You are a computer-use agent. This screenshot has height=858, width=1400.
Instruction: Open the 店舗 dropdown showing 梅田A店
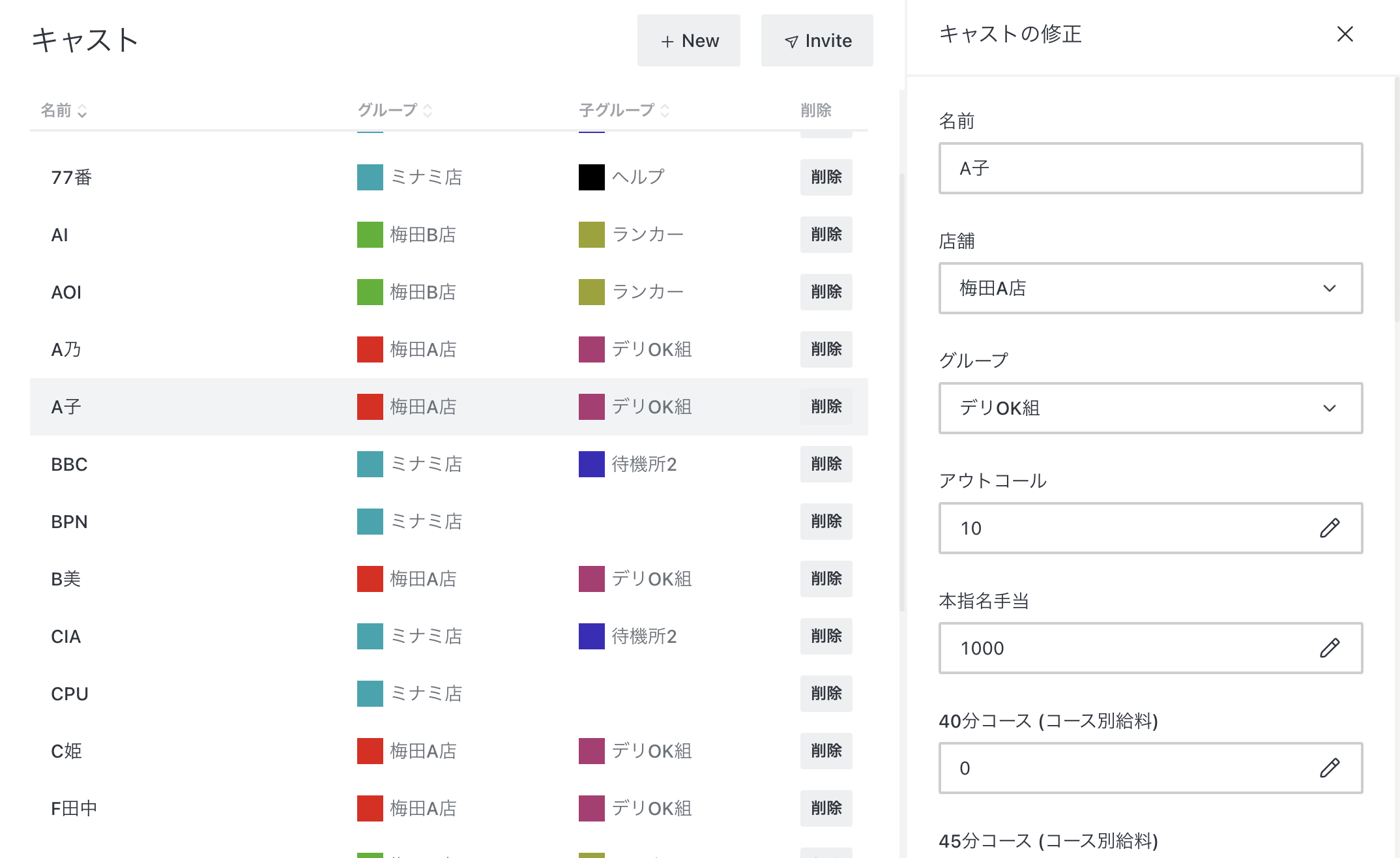point(1150,288)
